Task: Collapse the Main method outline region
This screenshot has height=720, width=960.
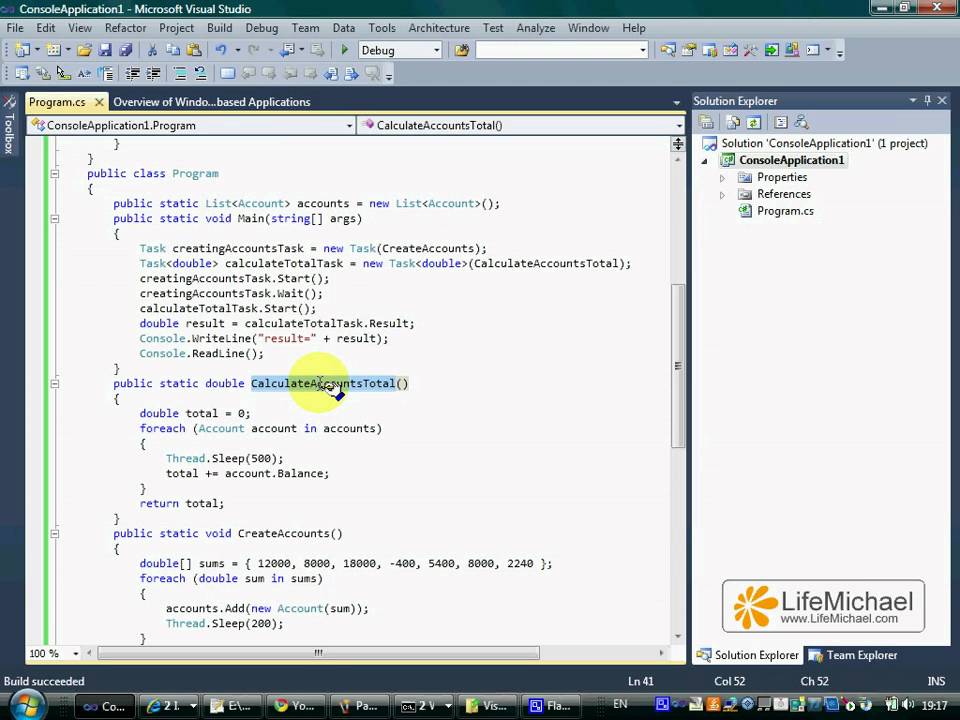Action: (x=54, y=219)
